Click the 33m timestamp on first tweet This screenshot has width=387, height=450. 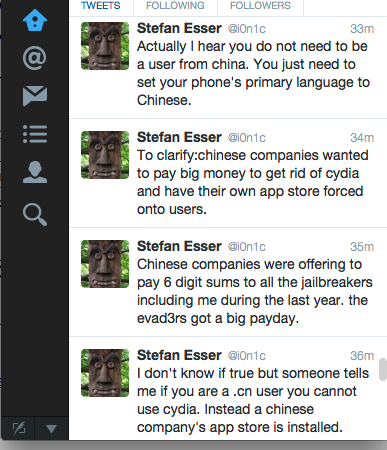click(x=362, y=29)
